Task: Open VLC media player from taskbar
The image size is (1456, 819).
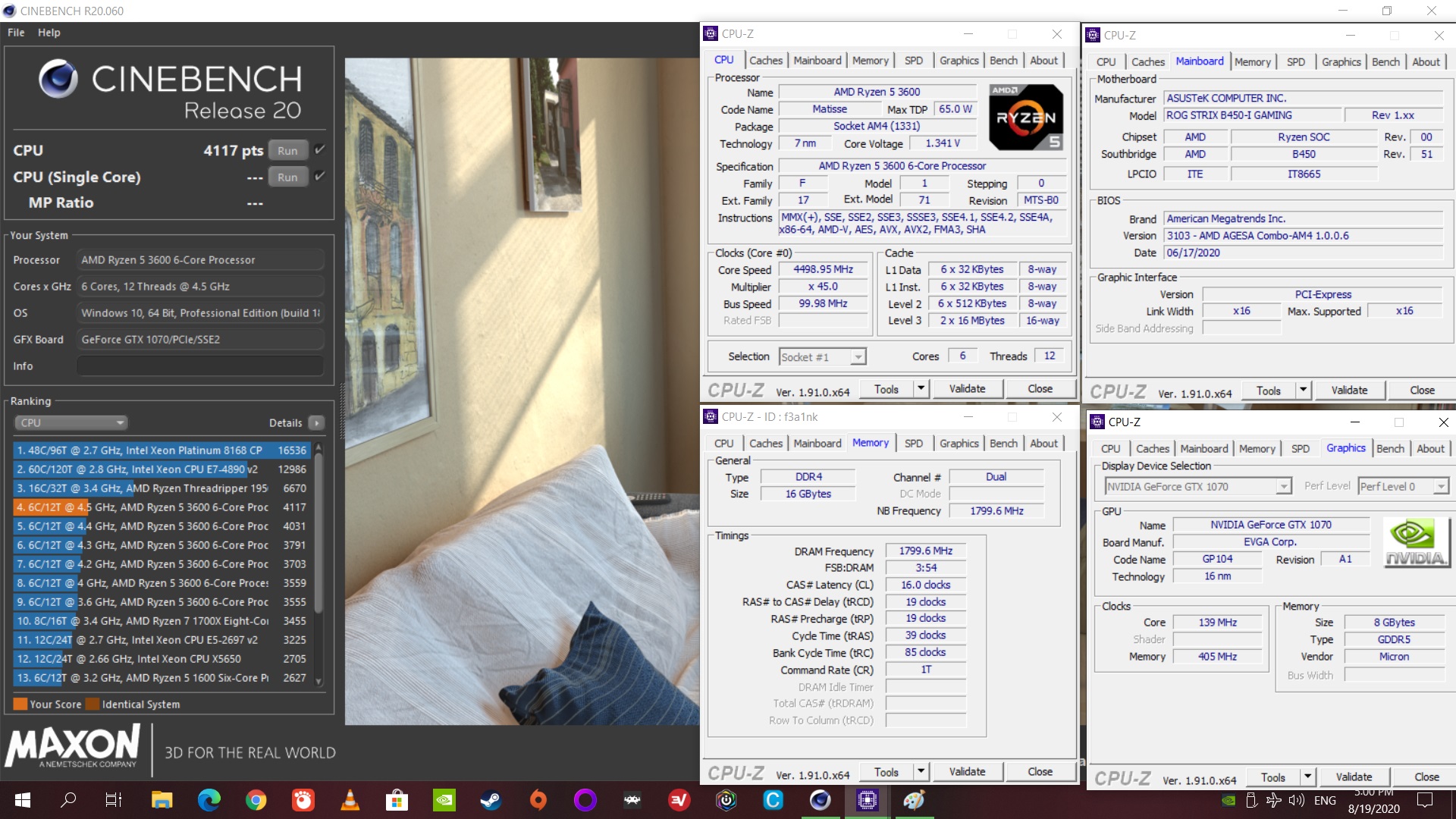Action: (x=350, y=800)
